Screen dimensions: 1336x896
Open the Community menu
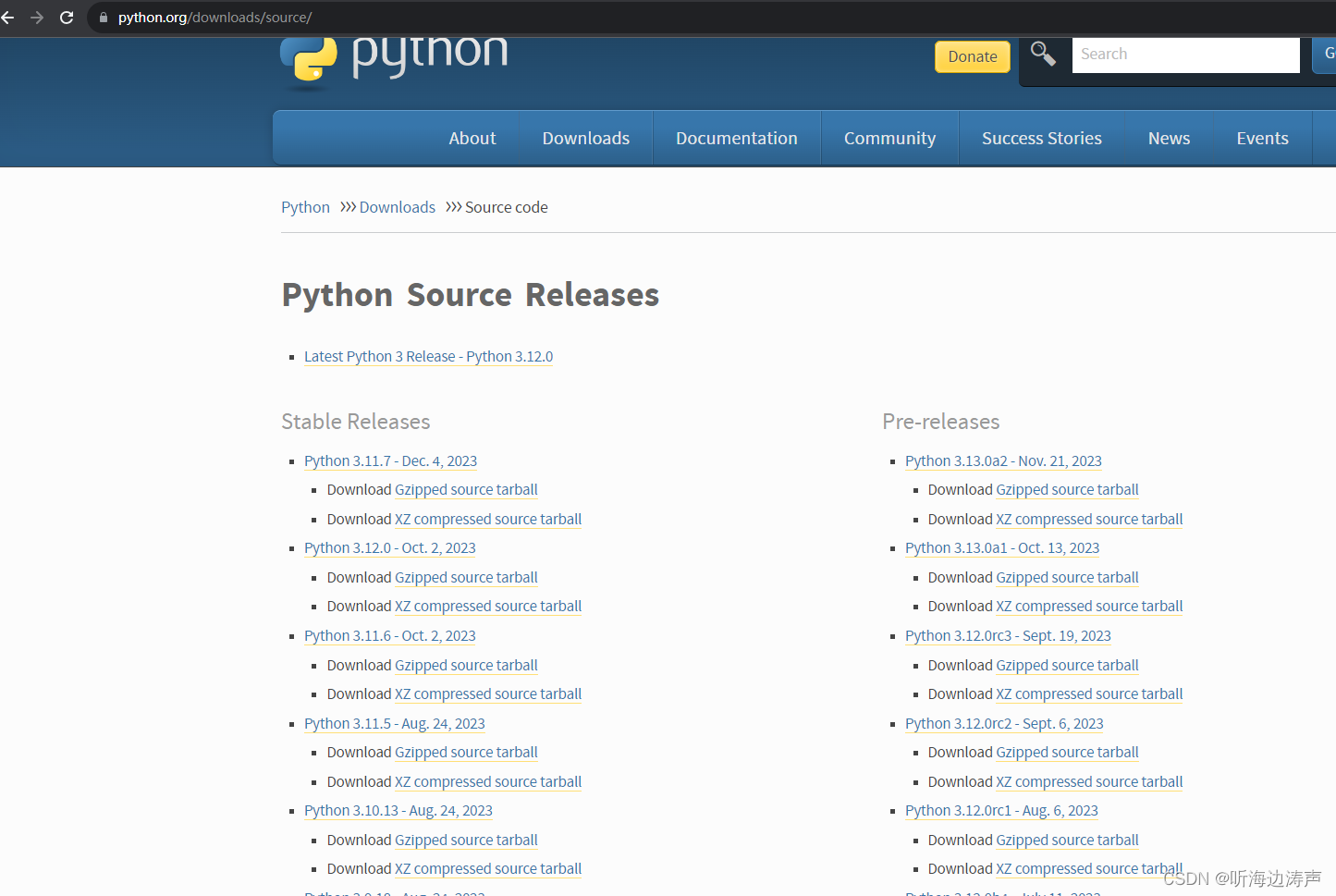click(890, 138)
